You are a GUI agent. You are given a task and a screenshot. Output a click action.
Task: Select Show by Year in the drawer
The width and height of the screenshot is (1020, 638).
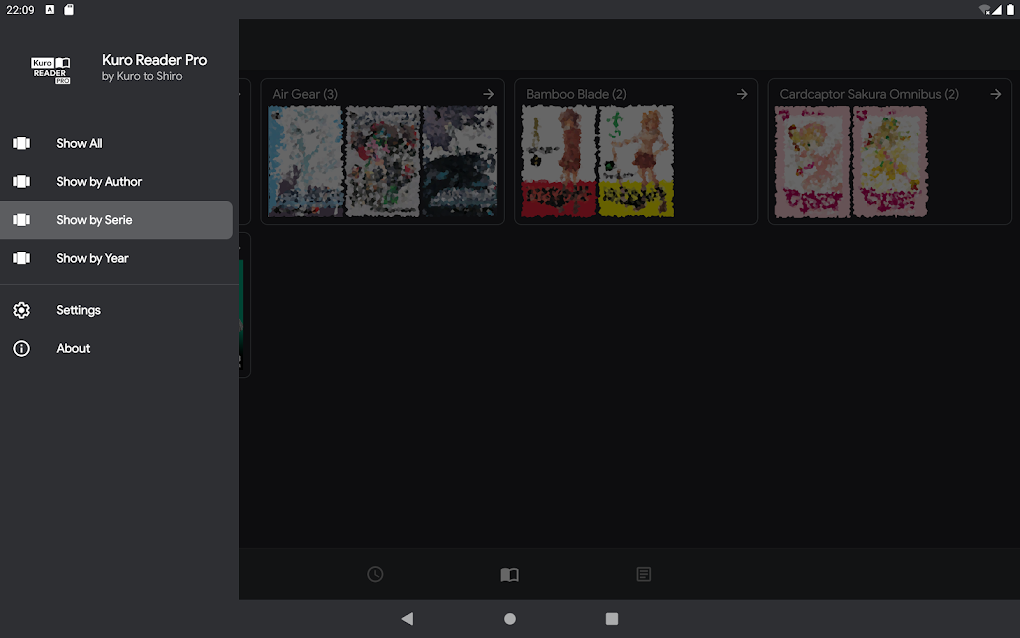click(92, 258)
